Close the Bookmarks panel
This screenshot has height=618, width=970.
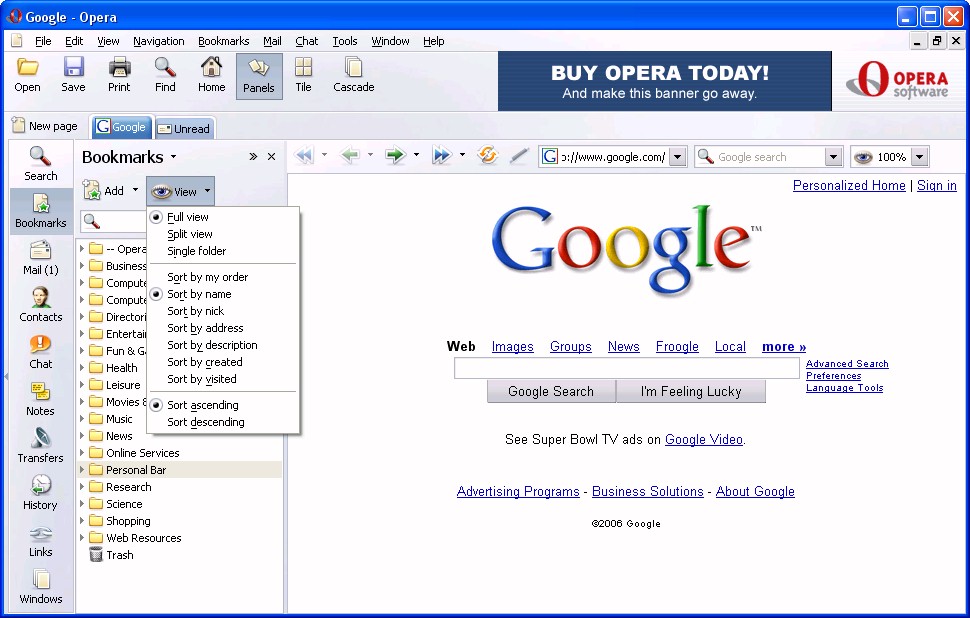click(x=271, y=157)
